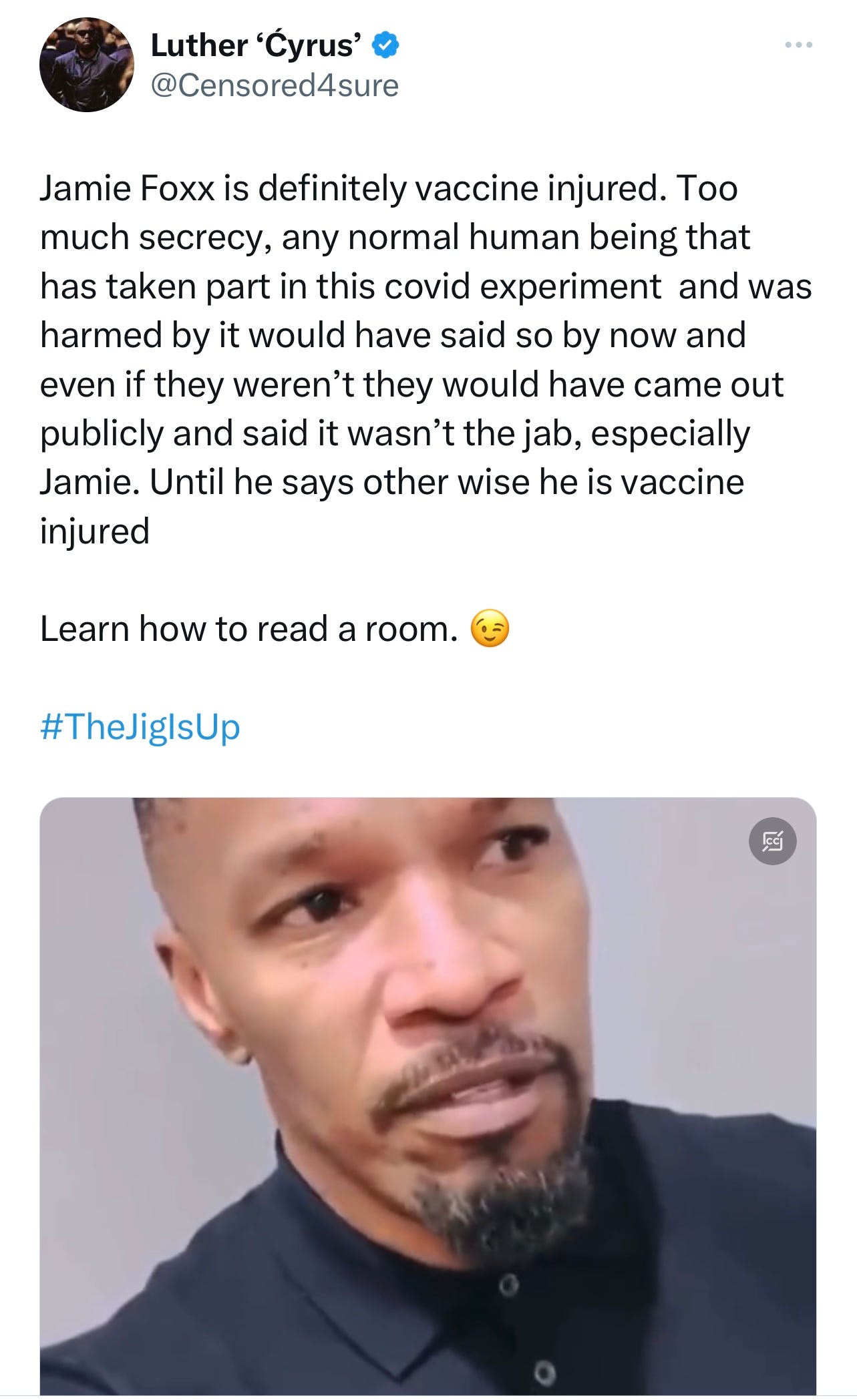Toggle closed captions icon on the video
This screenshot has width=857, height=1400.
pos(772,841)
